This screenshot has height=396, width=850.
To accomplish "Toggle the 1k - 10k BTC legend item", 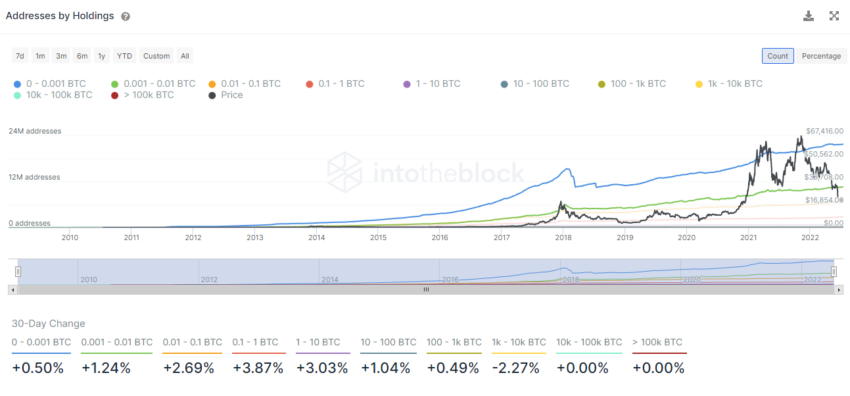I will tap(729, 84).
